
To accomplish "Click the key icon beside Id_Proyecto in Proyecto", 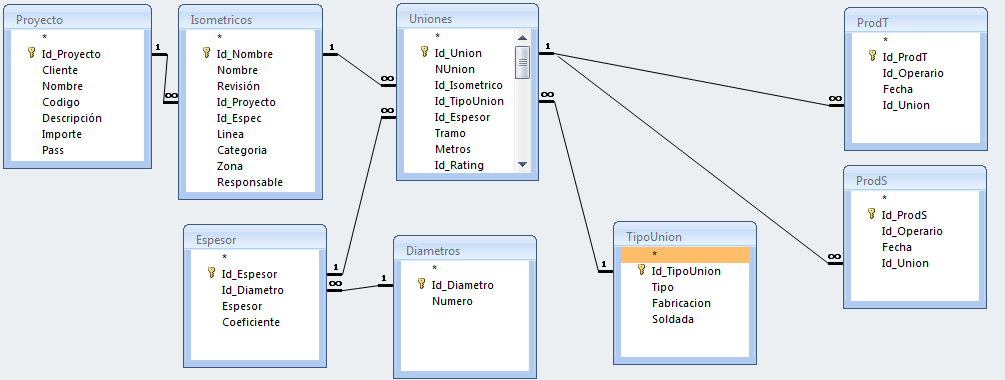I will coord(31,53).
